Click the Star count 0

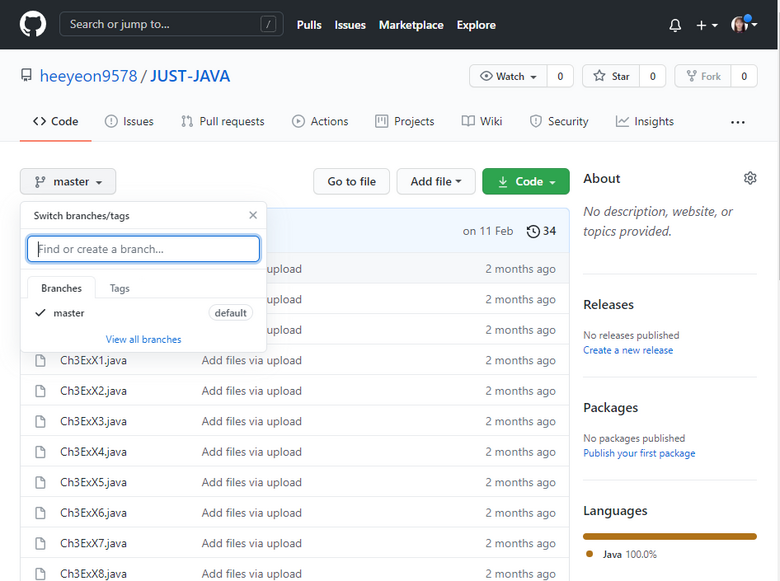click(653, 76)
